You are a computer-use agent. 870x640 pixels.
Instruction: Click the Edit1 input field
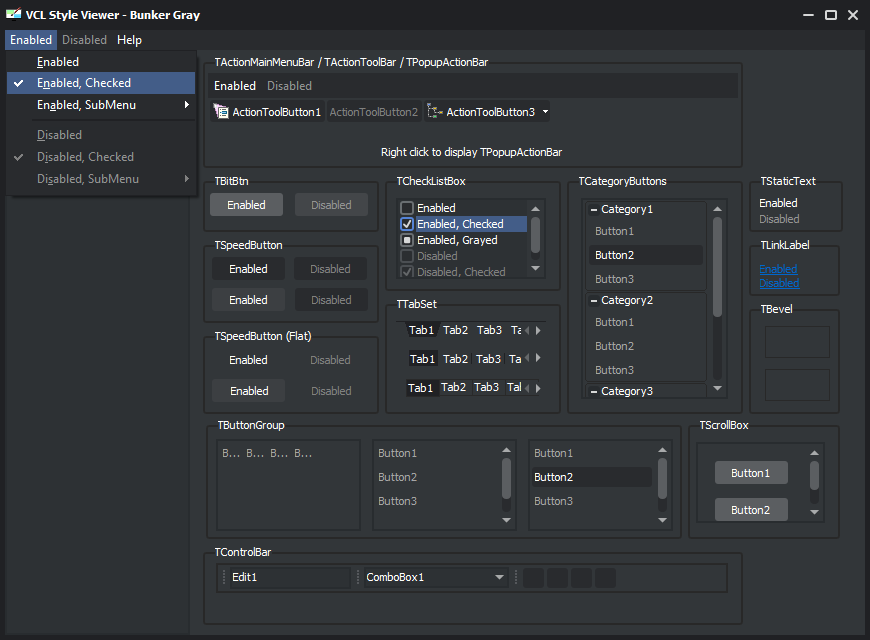pyautogui.click(x=290, y=577)
